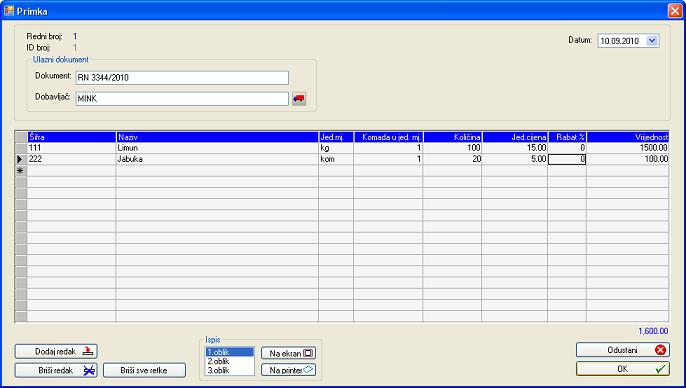Click the Rabat cell in Jabuka row

(x=567, y=159)
